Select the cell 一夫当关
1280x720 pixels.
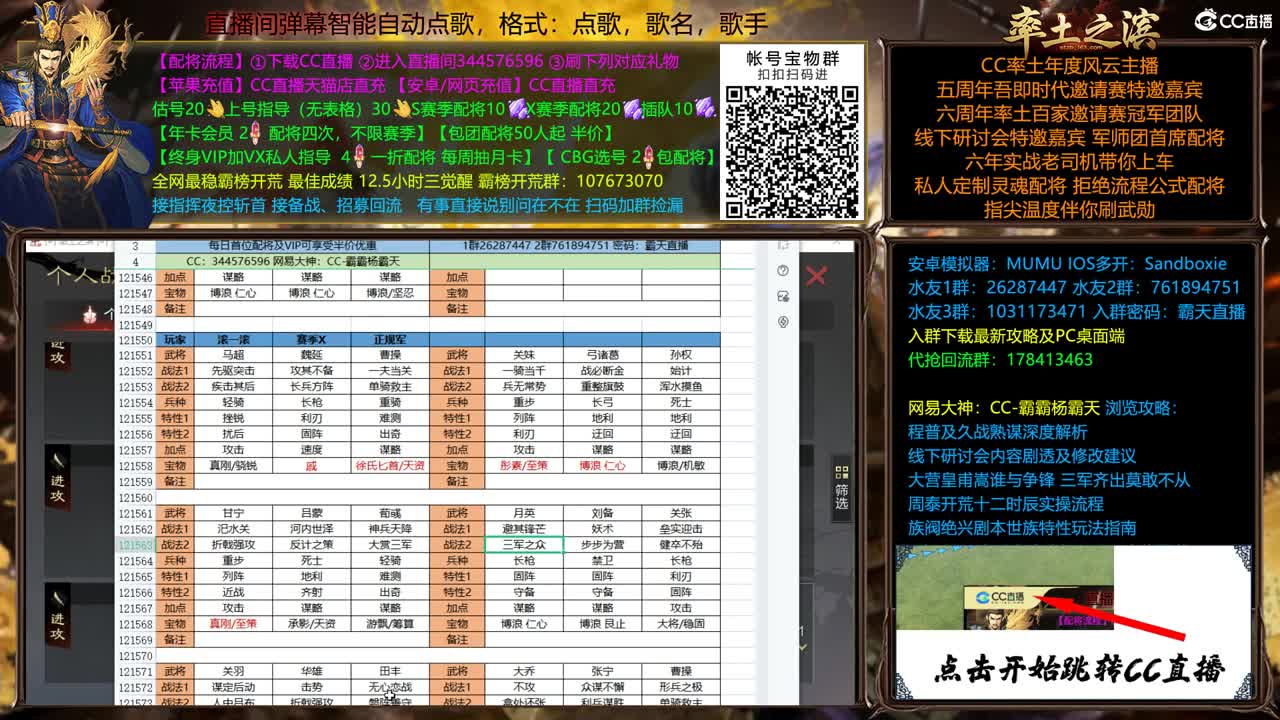coord(389,371)
